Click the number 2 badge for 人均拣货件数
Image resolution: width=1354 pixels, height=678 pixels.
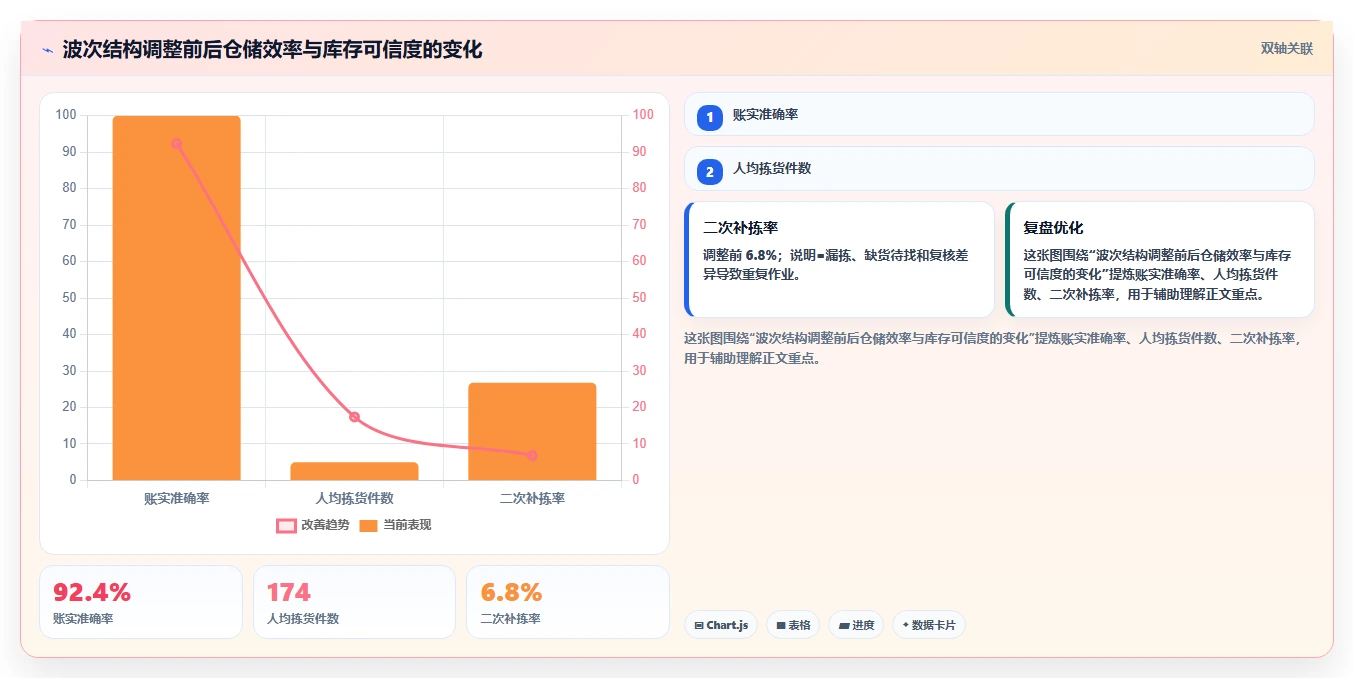pyautogui.click(x=710, y=172)
